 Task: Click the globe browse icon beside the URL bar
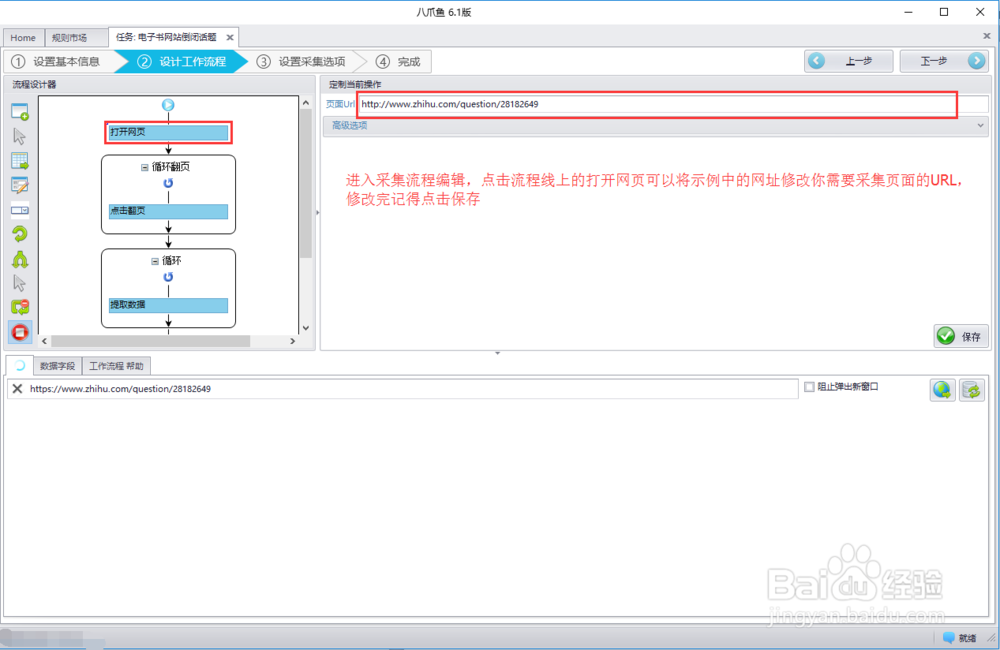coord(942,390)
